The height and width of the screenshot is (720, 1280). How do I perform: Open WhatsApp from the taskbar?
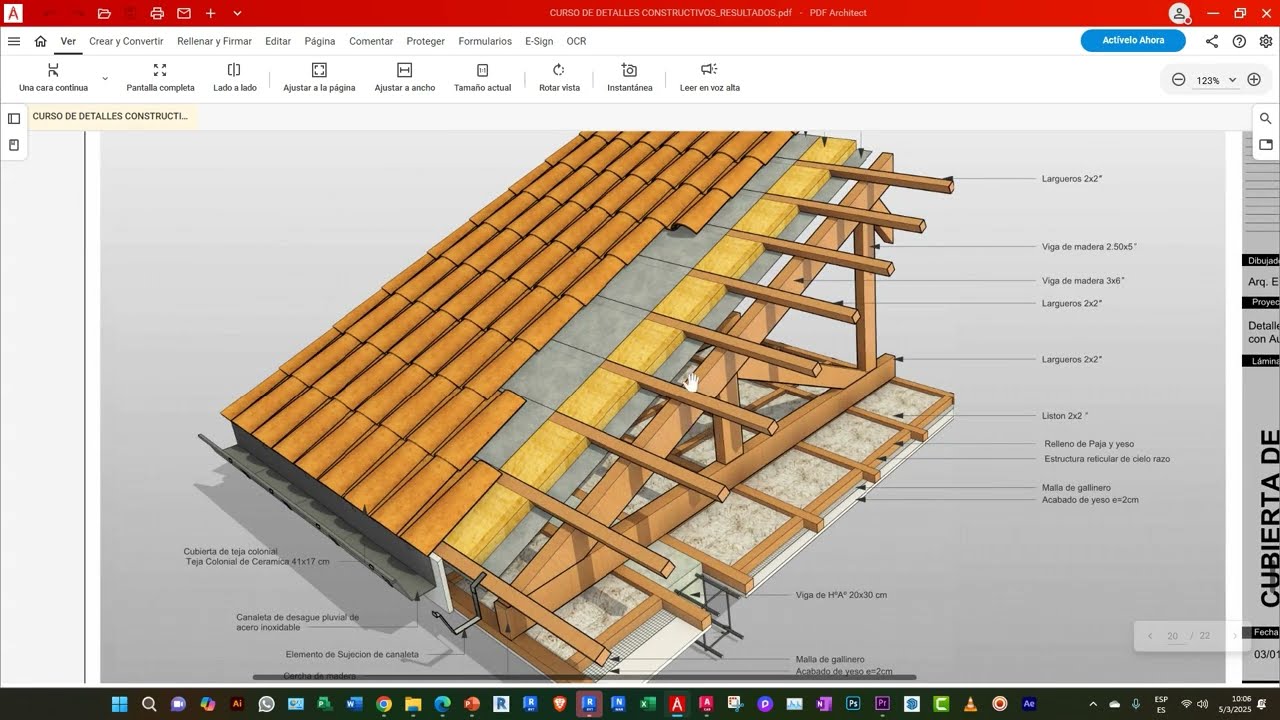click(266, 704)
